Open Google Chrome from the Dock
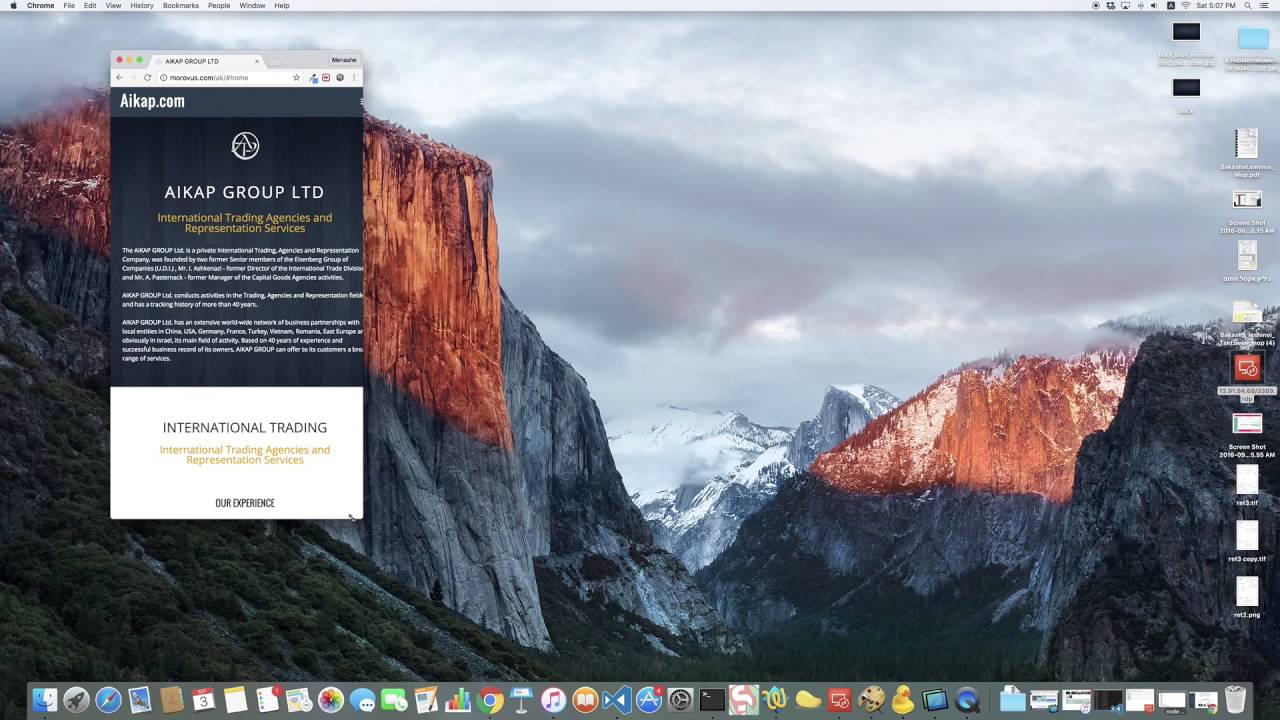 (x=490, y=700)
